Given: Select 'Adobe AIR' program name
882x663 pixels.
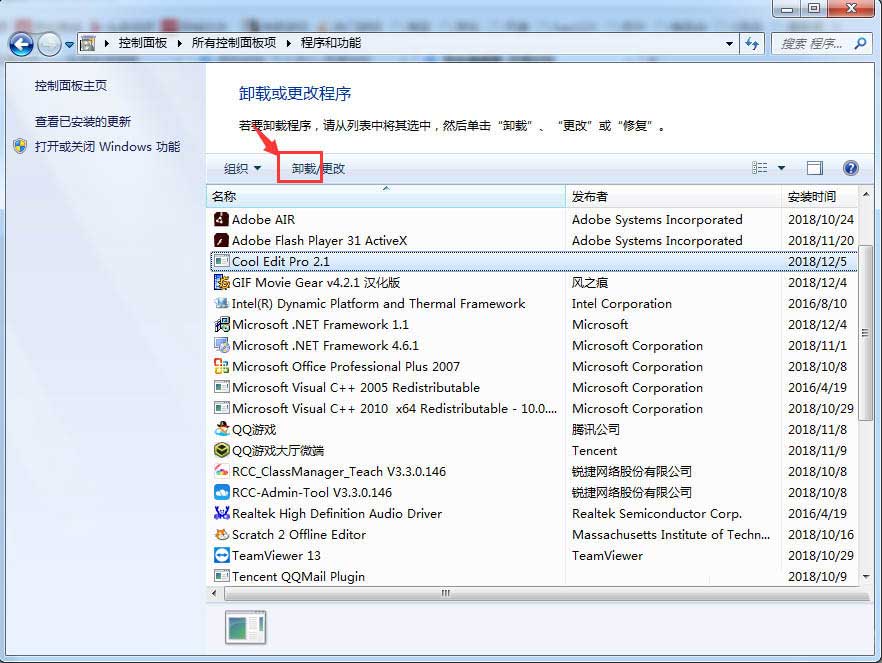Looking at the screenshot, I should [x=263, y=219].
